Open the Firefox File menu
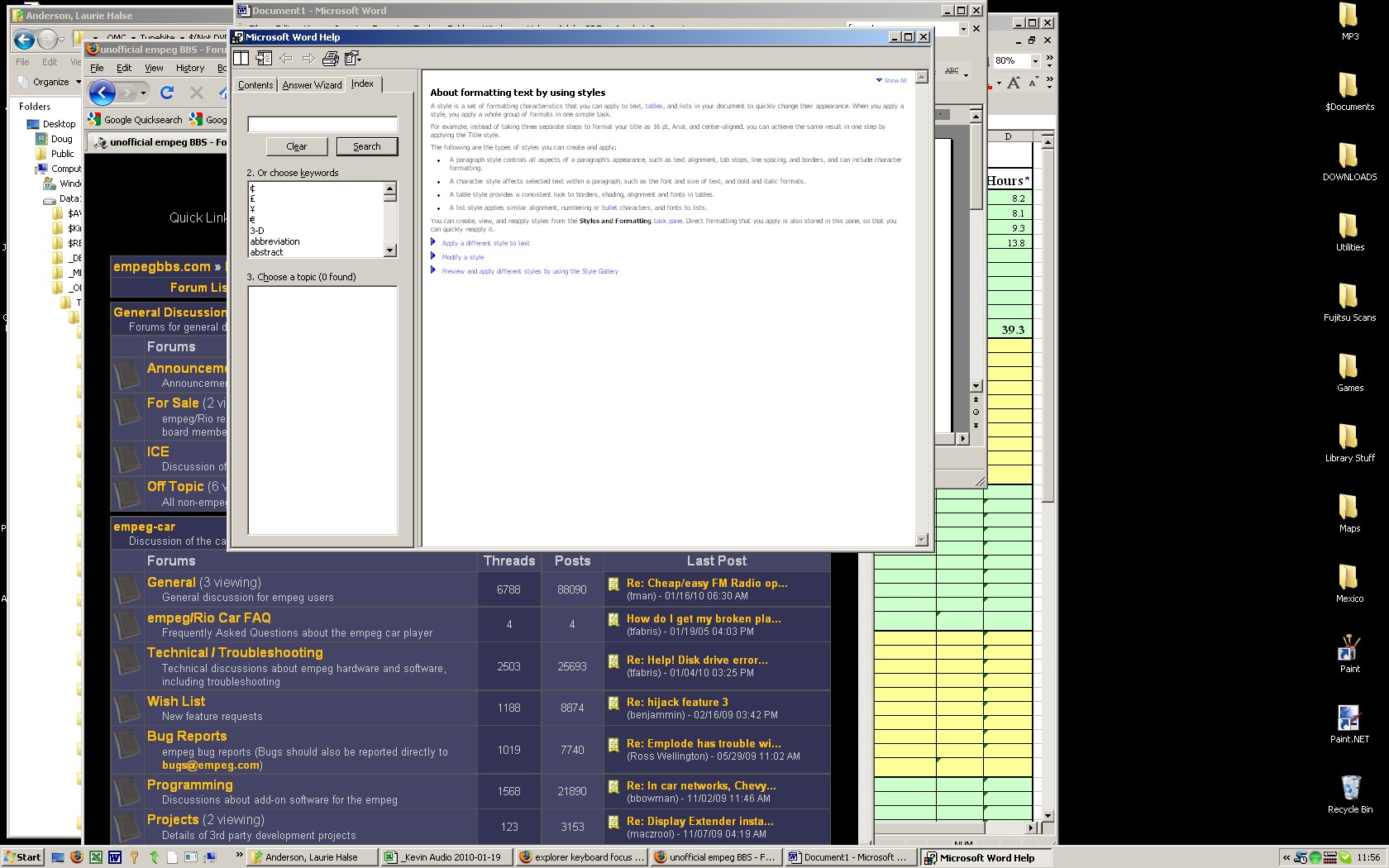The height and width of the screenshot is (868, 1389). [x=97, y=68]
